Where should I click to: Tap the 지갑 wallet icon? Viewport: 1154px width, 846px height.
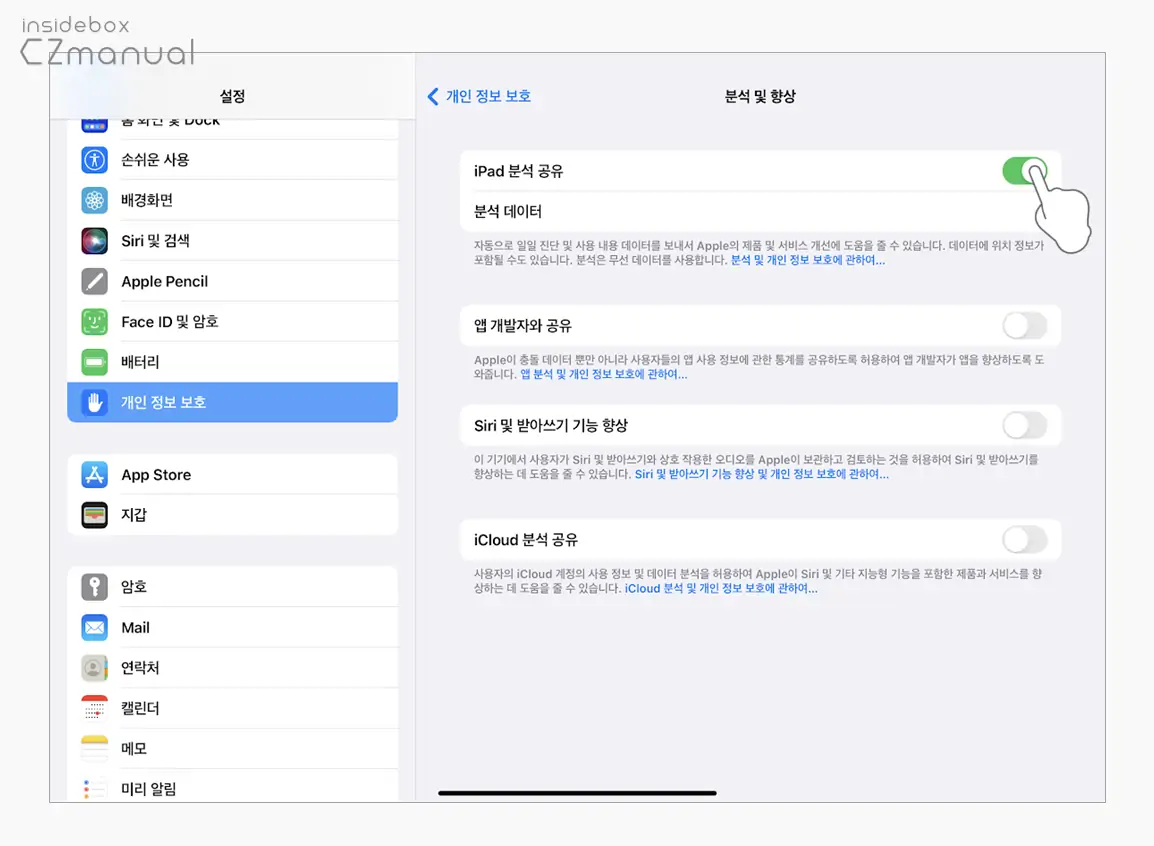click(x=94, y=515)
